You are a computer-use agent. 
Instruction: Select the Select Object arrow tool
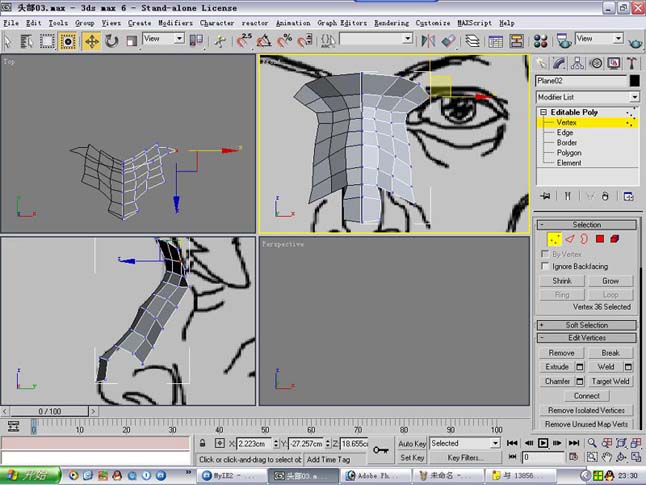tap(8, 41)
